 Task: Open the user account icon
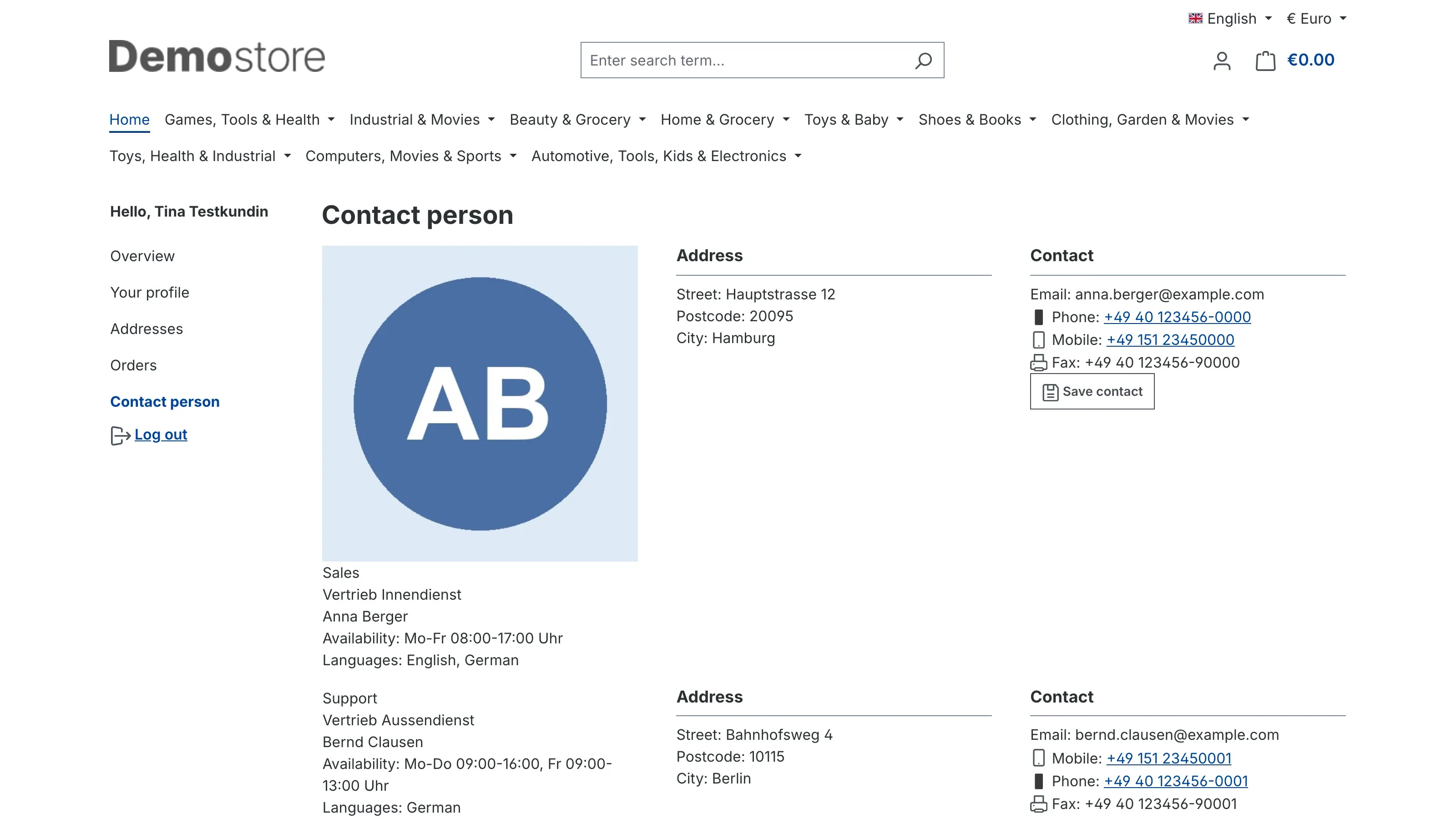1221,61
